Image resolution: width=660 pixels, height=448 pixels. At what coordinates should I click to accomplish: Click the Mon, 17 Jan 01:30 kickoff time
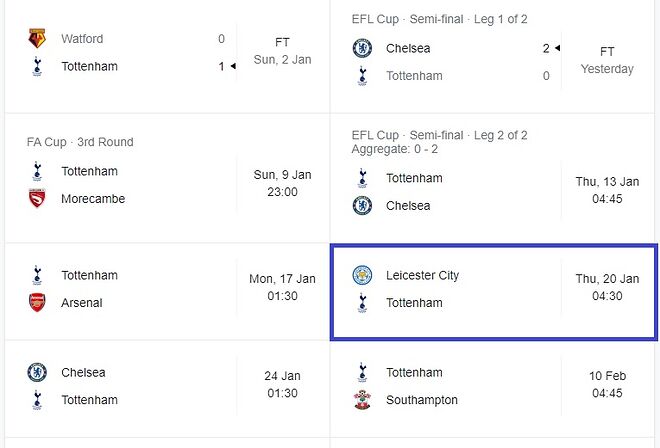tap(282, 288)
